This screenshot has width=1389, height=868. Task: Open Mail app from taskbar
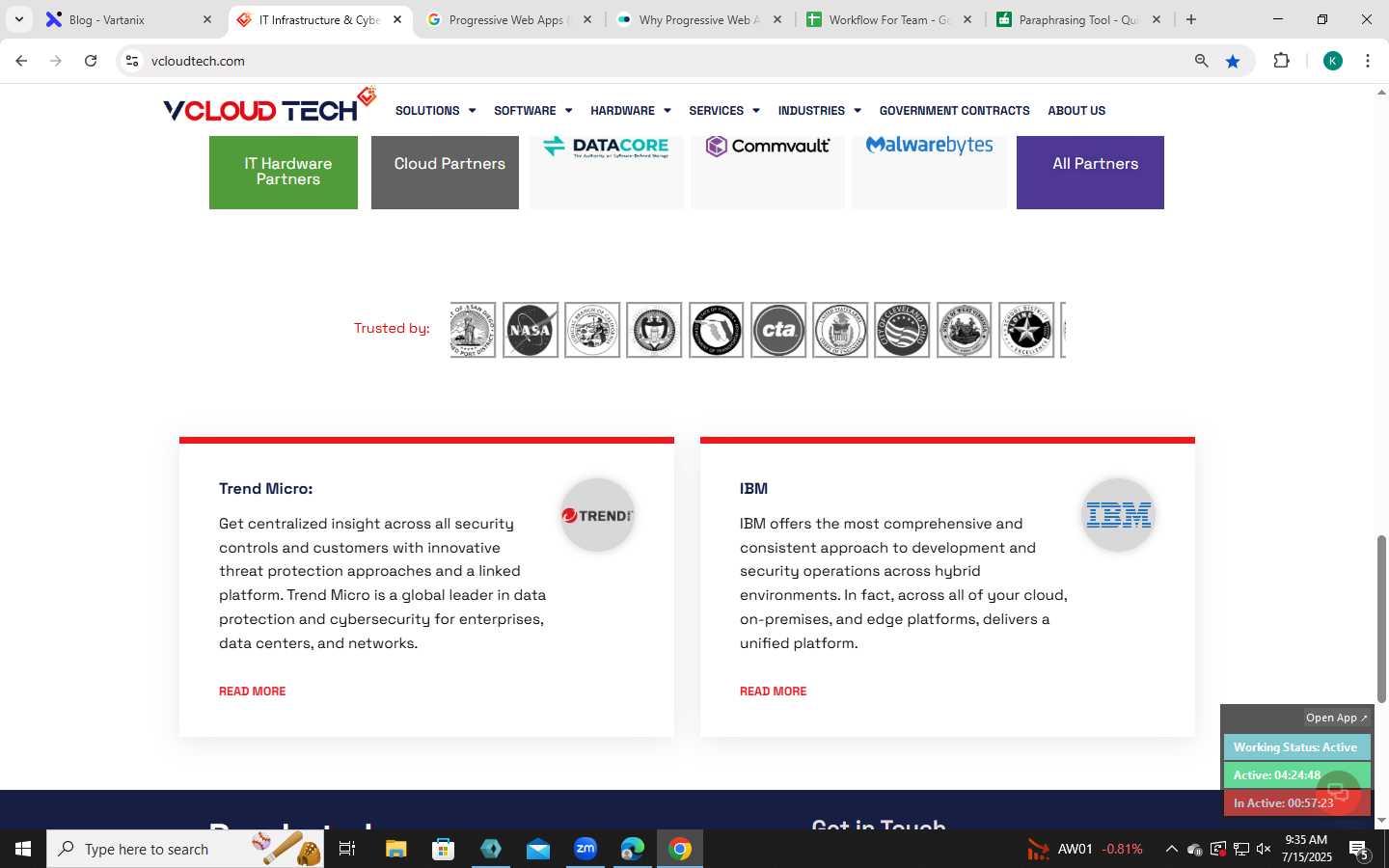pos(538,849)
